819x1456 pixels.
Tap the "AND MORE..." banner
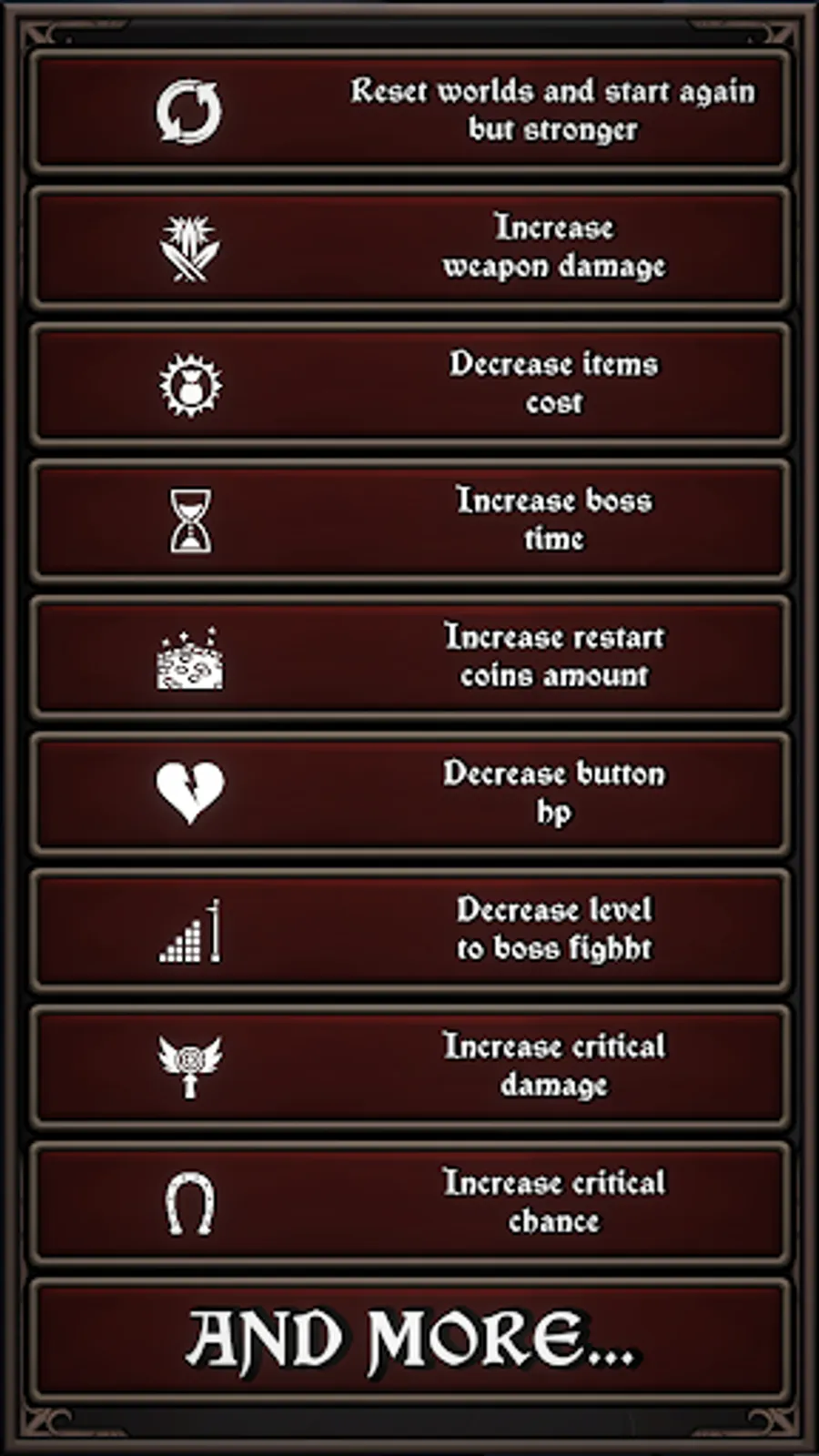(x=409, y=1340)
